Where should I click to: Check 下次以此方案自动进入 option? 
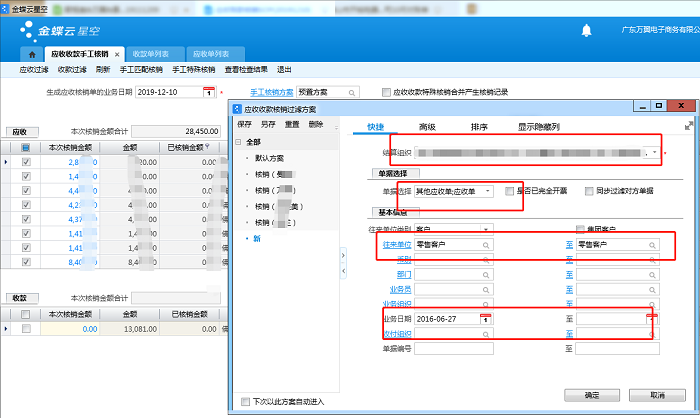coord(247,402)
